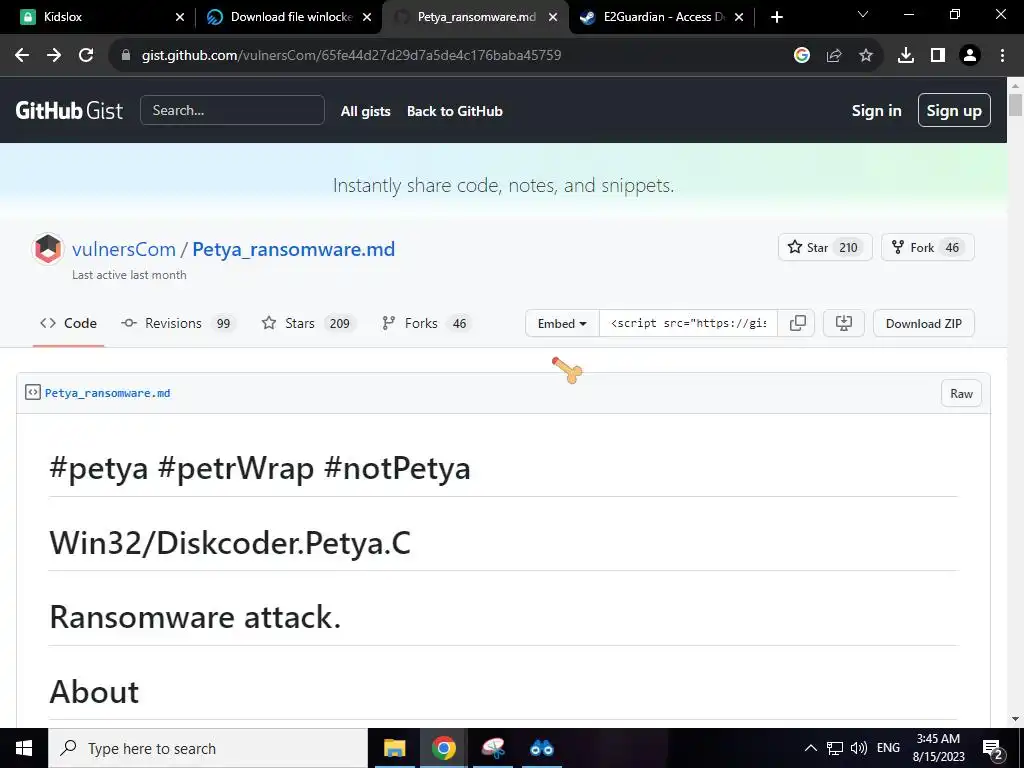Screen dimensions: 1024x768
Task: Bookmark this page with the star icon
Action: click(x=866, y=55)
